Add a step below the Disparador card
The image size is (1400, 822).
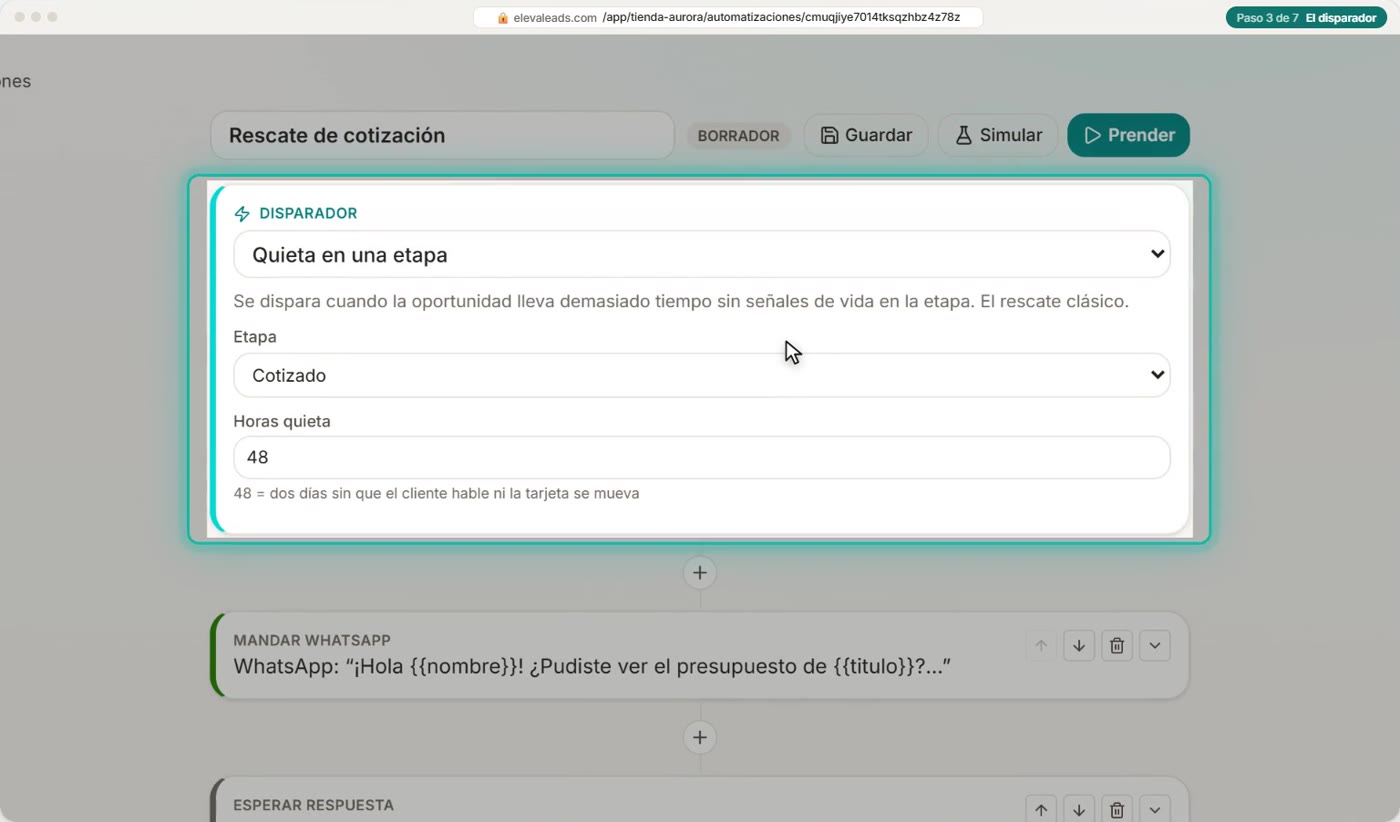pyautogui.click(x=700, y=573)
